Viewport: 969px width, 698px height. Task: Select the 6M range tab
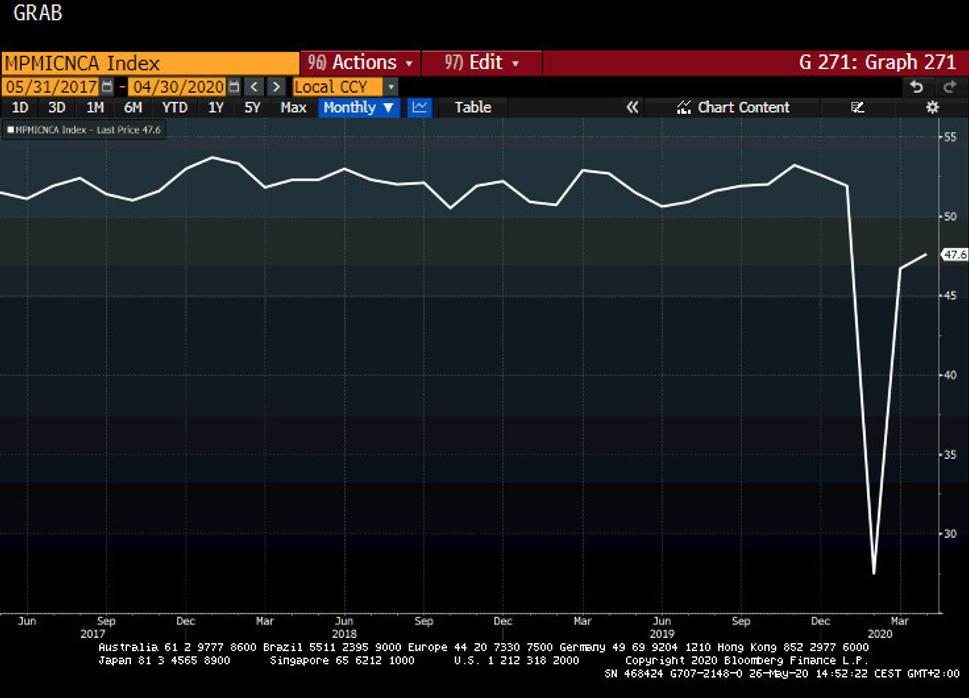133,107
